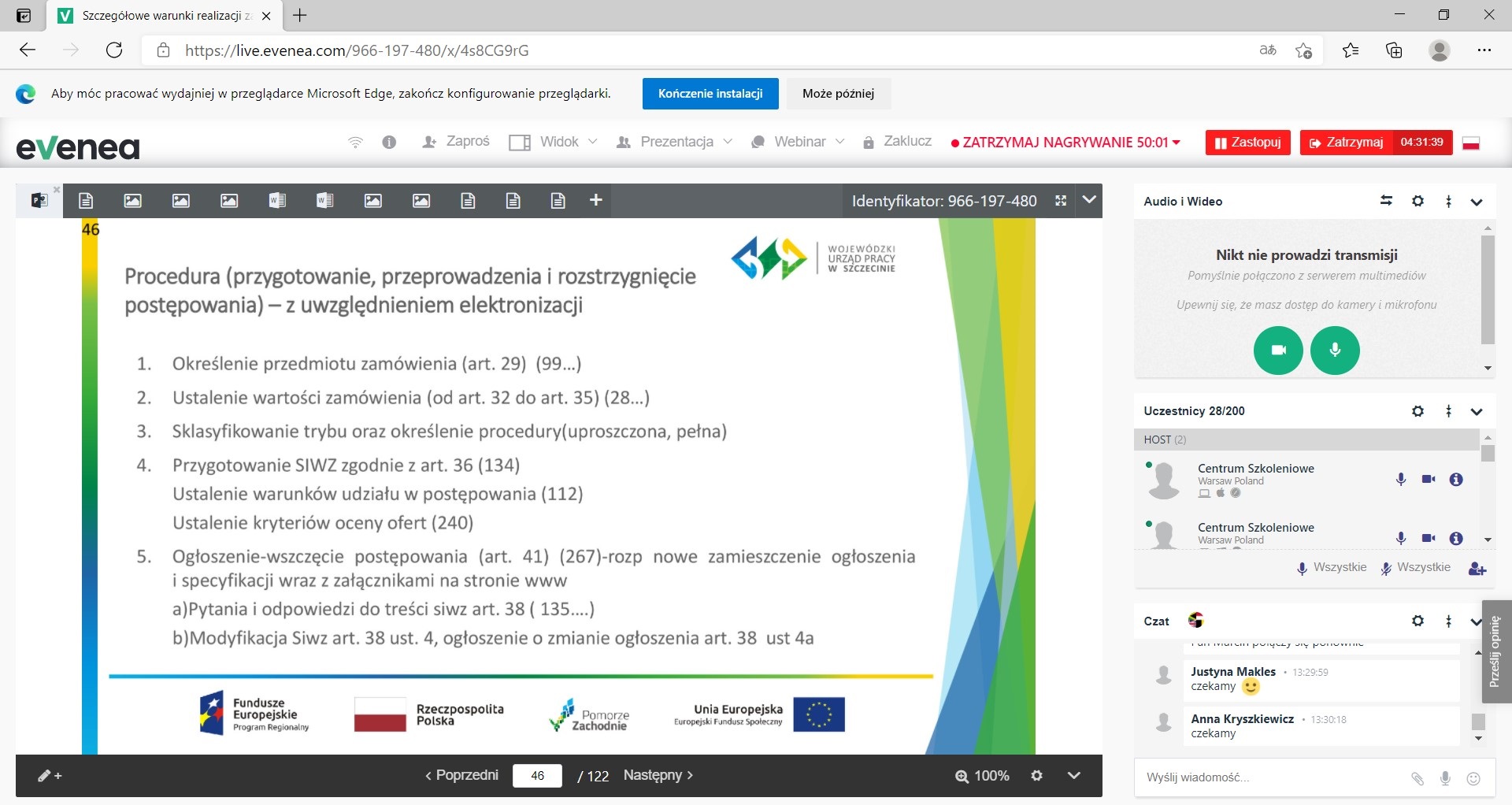Go to next slide with Następny
This screenshot has width=1512, height=805.
tap(658, 775)
